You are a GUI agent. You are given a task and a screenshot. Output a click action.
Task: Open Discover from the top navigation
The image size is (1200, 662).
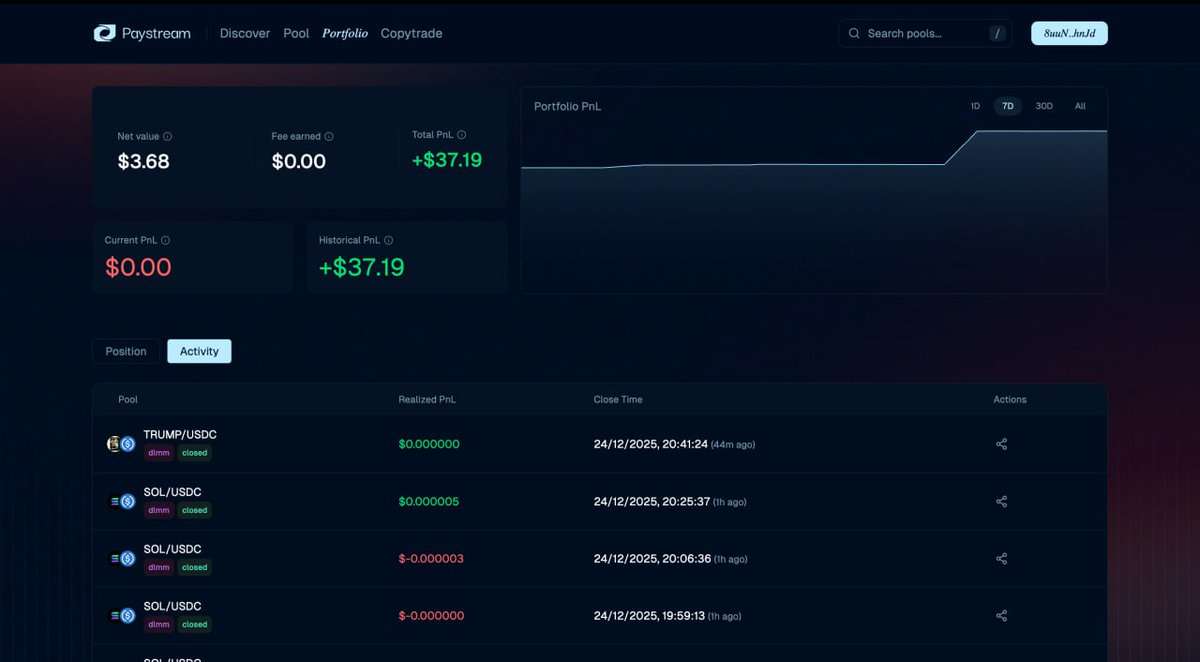pos(244,33)
